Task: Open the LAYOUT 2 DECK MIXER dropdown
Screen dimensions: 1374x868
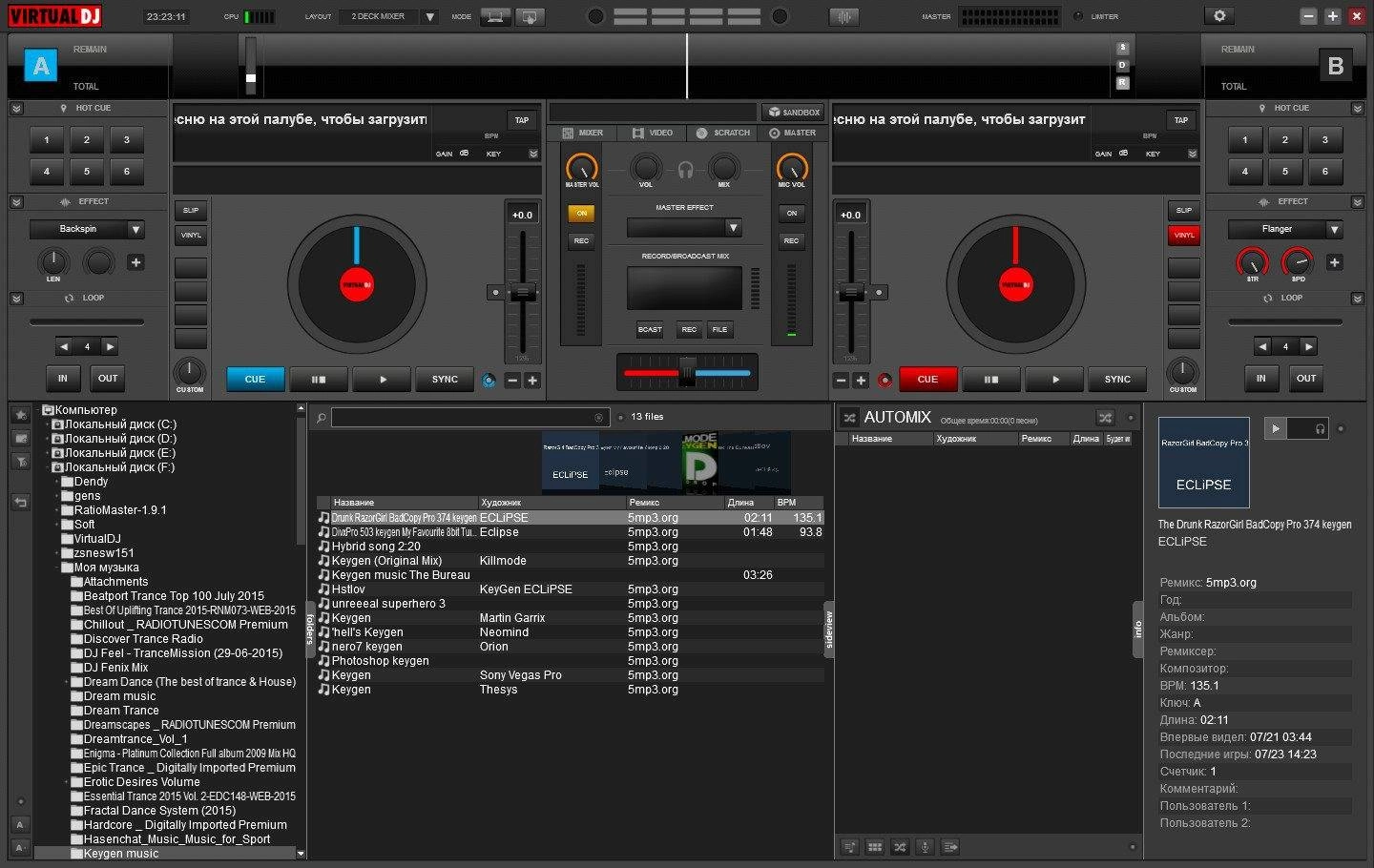Action: (x=429, y=16)
